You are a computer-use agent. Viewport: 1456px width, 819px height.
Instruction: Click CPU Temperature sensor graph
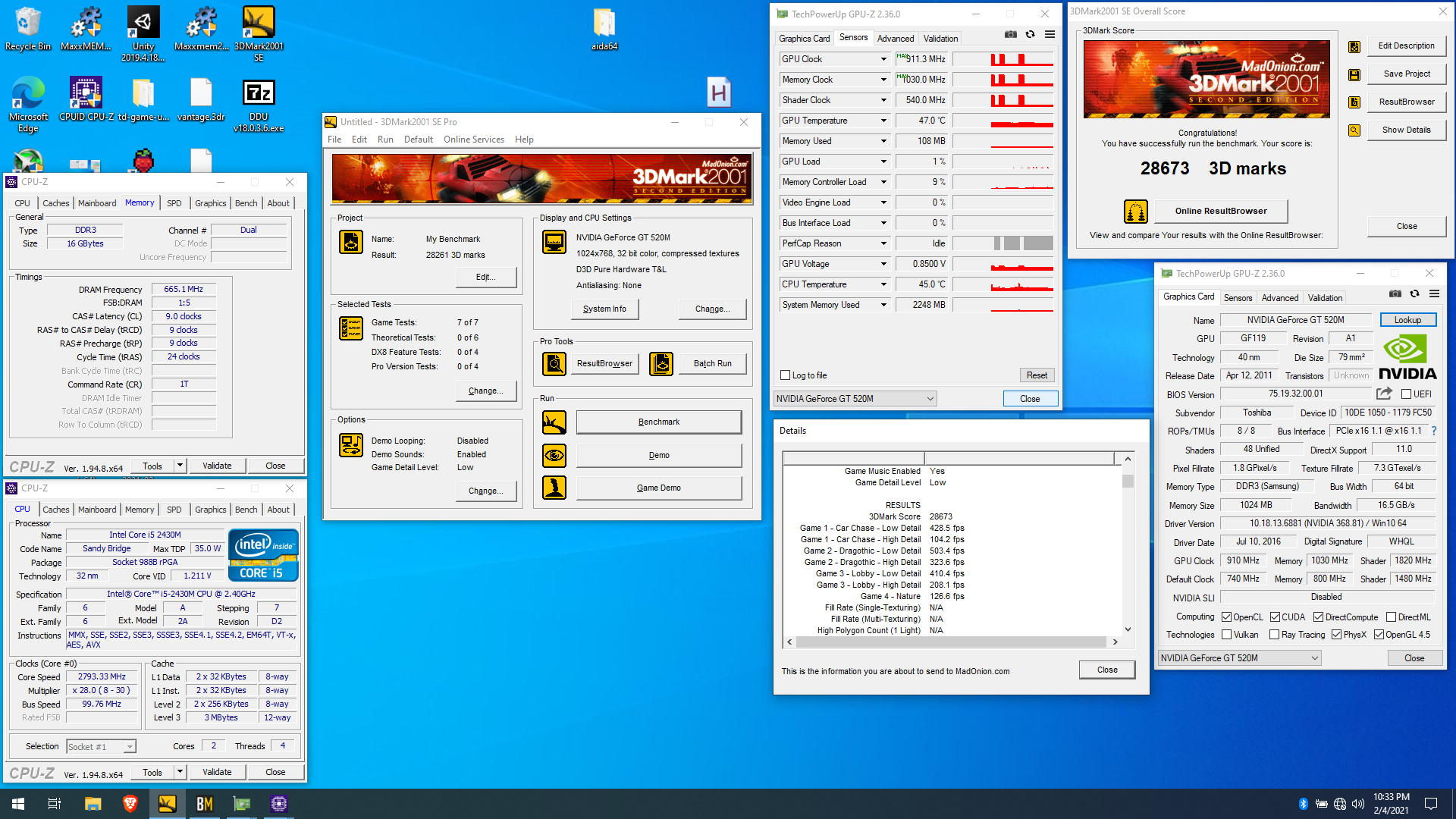coord(1003,284)
